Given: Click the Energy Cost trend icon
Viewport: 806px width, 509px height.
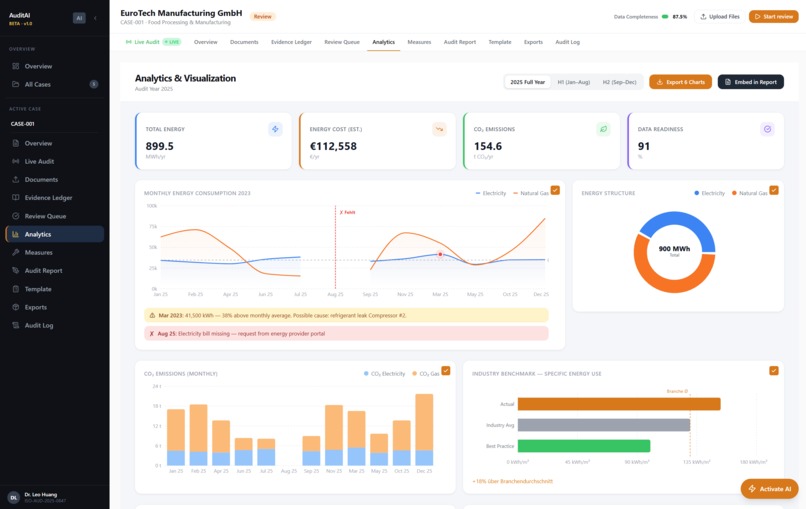Looking at the screenshot, I should click(x=439, y=129).
